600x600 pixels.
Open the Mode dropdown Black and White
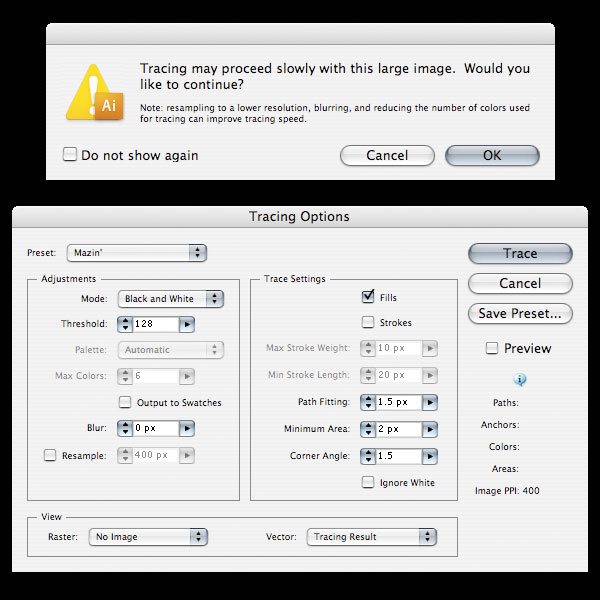coord(171,299)
